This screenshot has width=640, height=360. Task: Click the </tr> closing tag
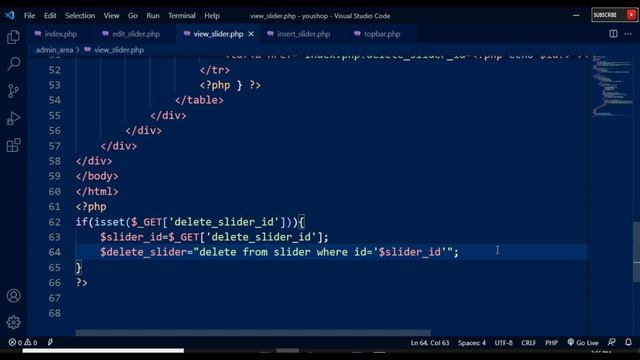point(215,70)
